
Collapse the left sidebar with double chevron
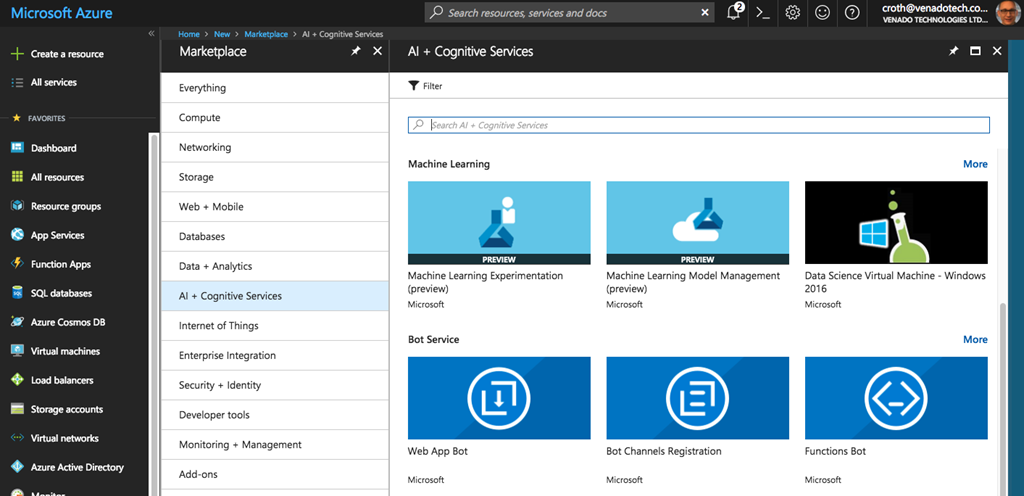pos(152,33)
